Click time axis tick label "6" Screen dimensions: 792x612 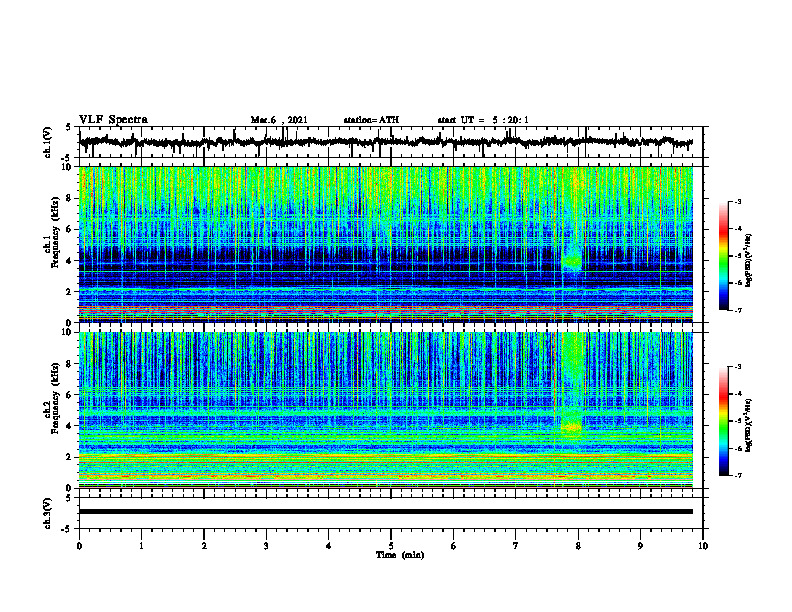[454, 546]
